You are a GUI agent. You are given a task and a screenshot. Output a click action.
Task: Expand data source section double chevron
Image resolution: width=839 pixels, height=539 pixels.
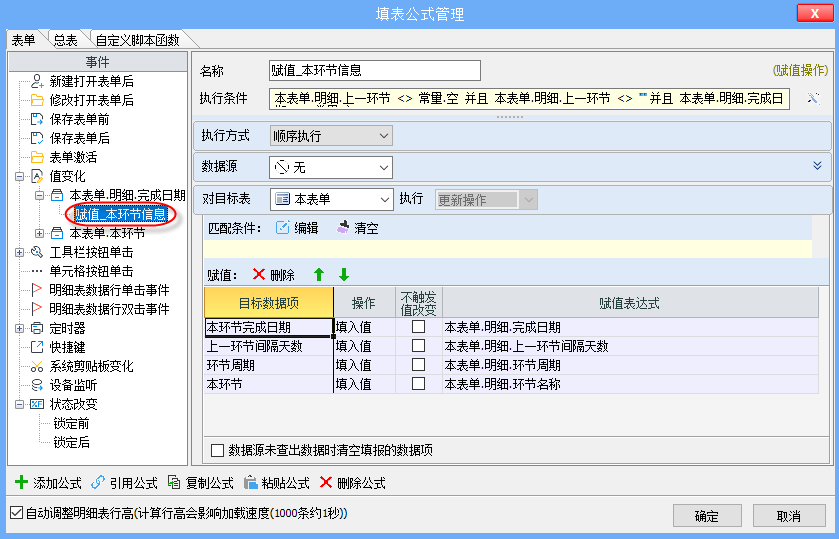817,166
